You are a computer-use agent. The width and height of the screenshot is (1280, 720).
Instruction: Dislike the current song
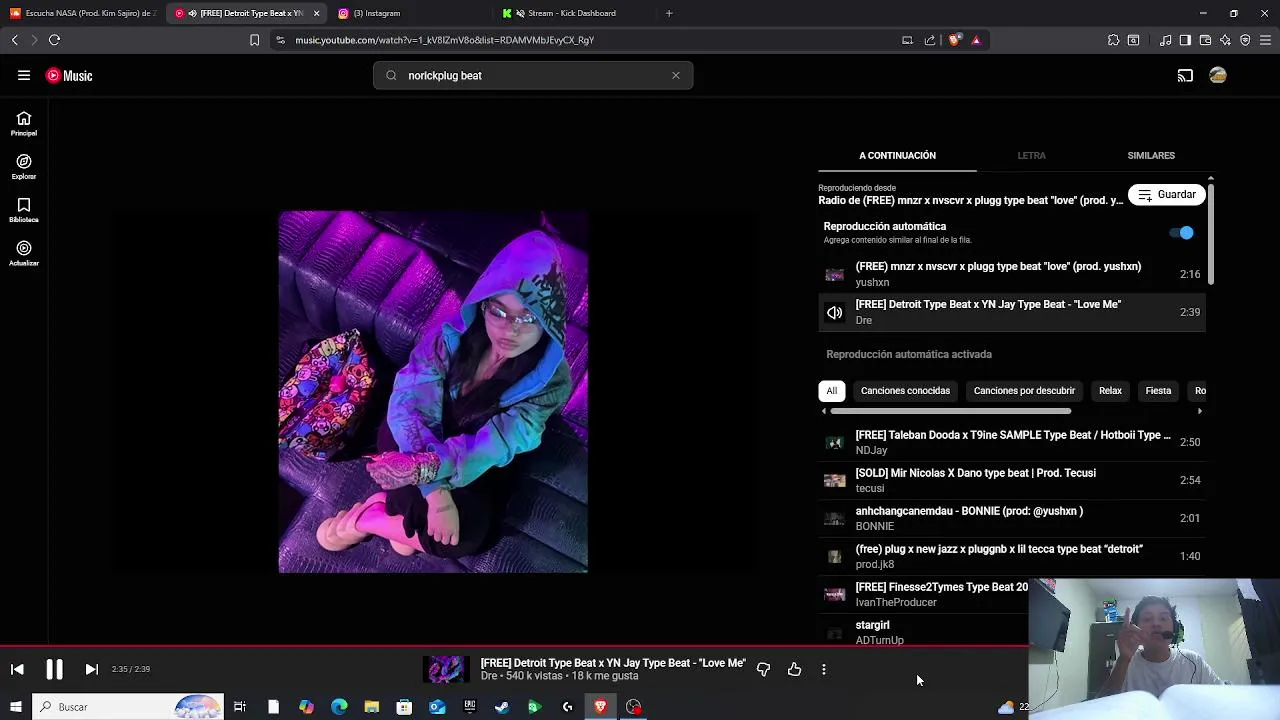coord(763,669)
